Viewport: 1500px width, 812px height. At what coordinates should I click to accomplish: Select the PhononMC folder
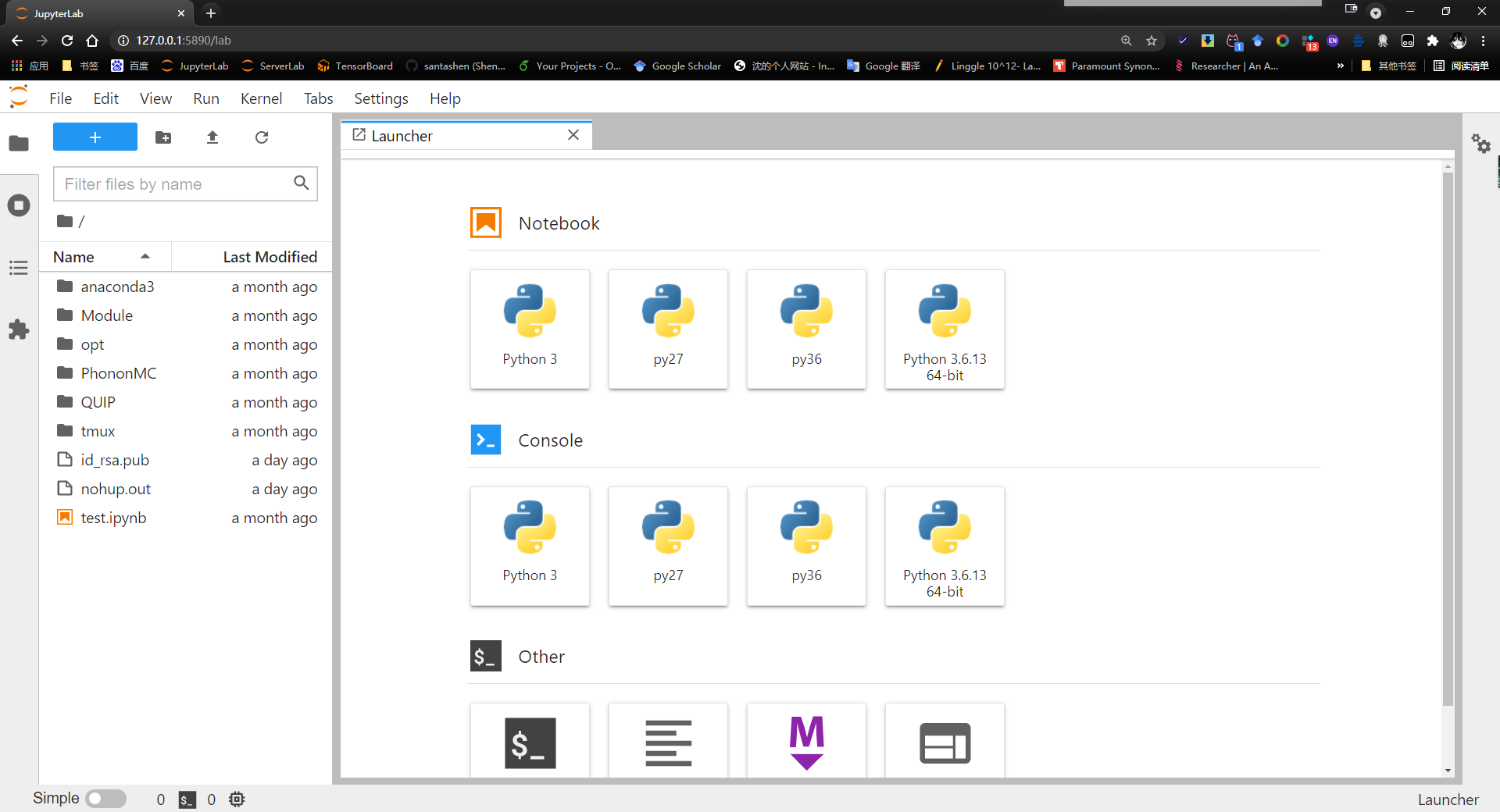186,373
